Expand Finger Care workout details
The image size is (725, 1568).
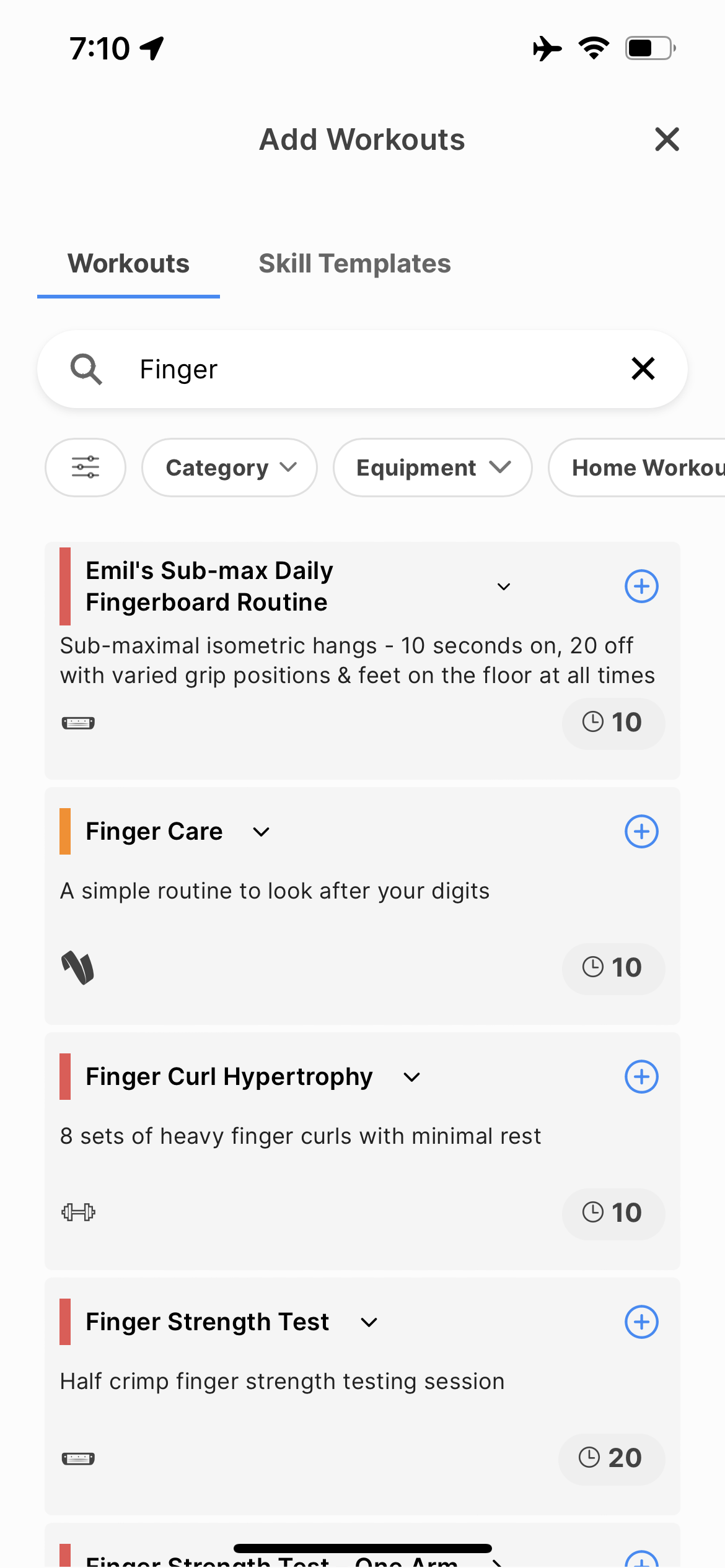coord(261,832)
